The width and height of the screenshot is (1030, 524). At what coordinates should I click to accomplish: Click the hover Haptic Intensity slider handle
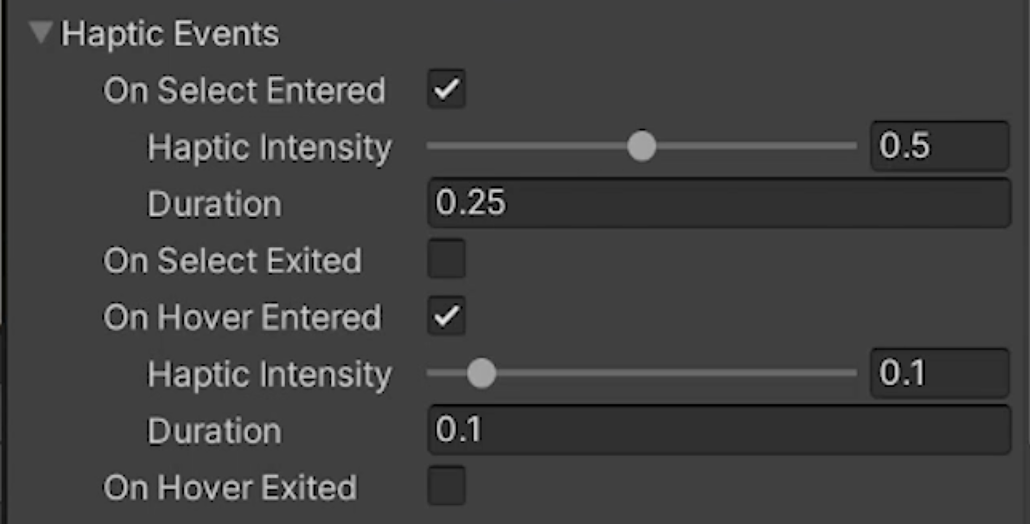click(x=481, y=374)
